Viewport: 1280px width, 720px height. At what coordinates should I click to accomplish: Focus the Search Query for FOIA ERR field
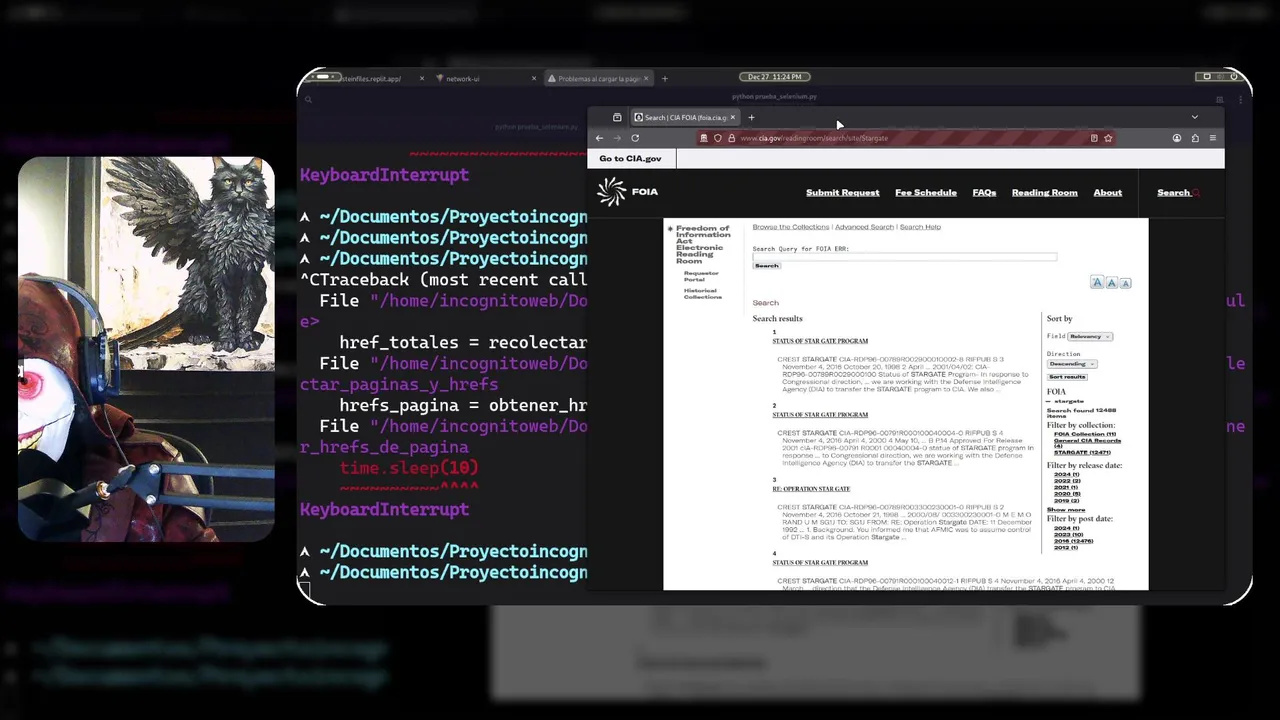pos(904,257)
